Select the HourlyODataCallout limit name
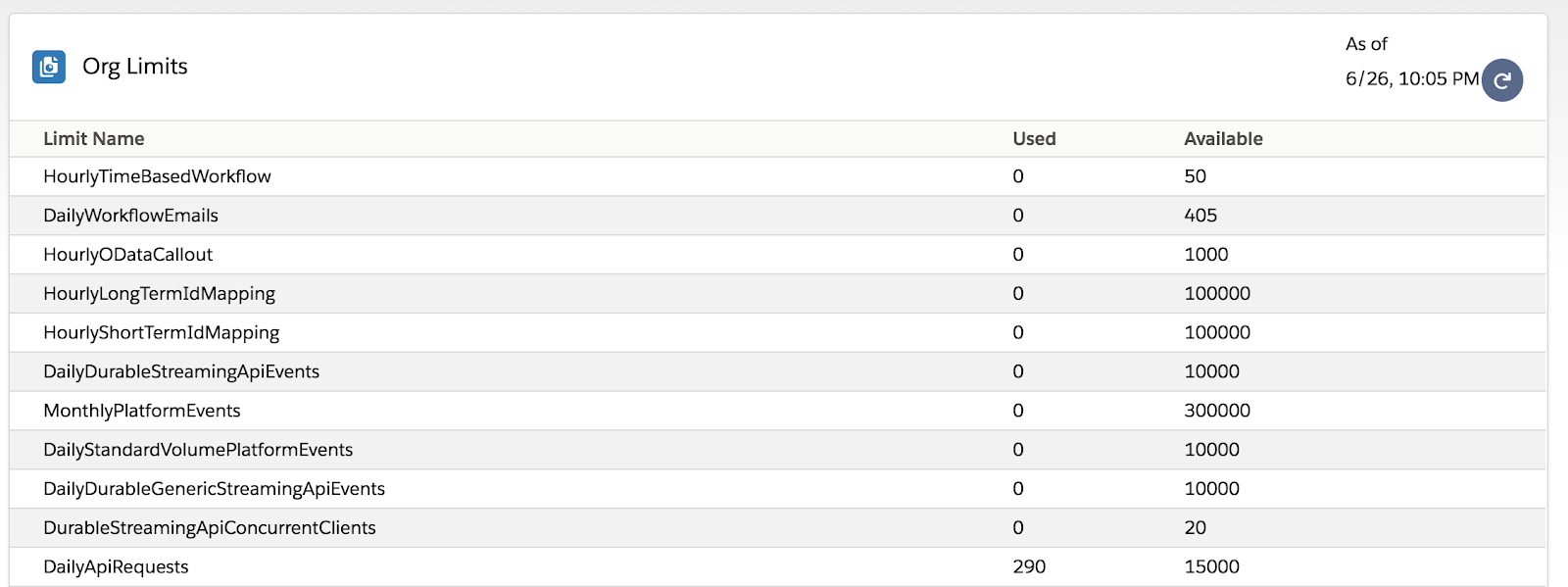The height and width of the screenshot is (587, 1568). point(127,255)
